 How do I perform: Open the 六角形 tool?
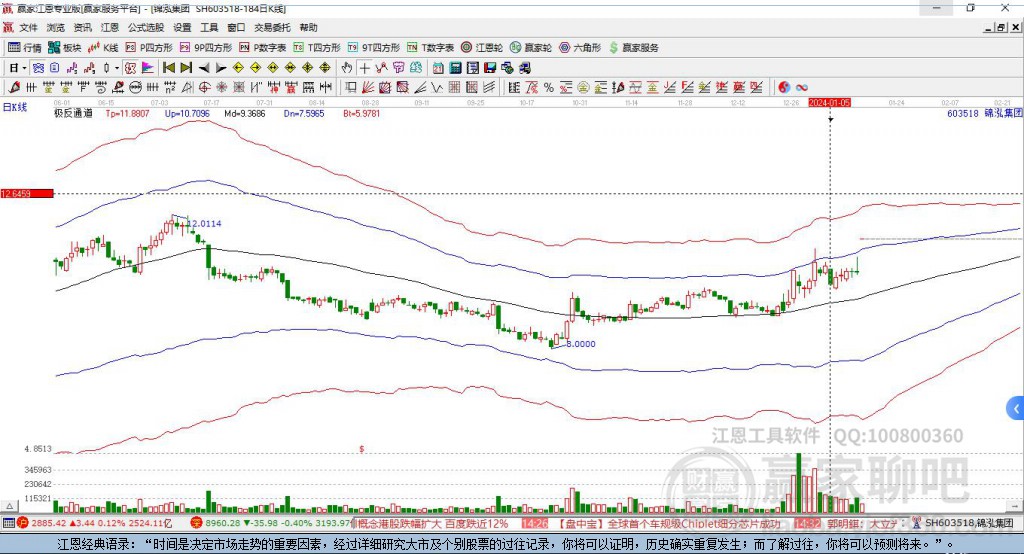tap(580, 48)
